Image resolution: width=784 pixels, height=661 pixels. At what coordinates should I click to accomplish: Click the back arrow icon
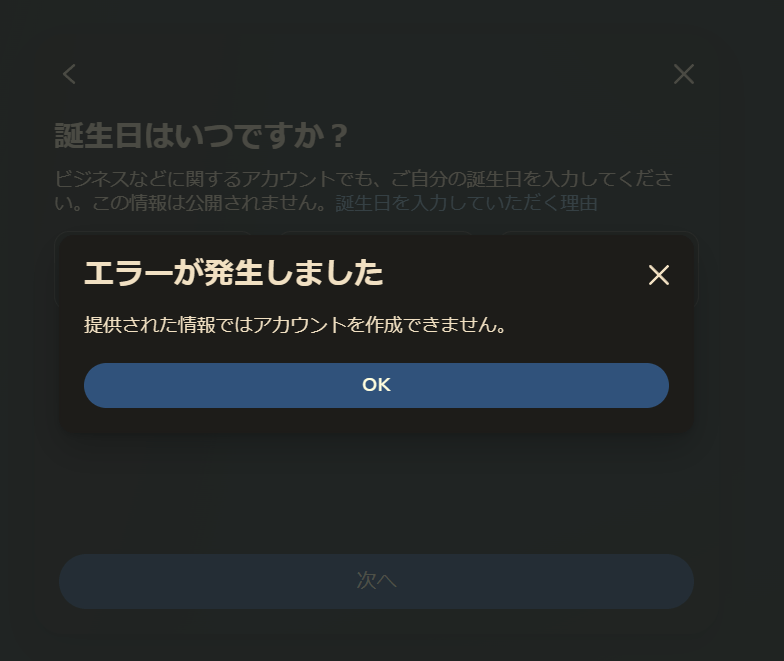[x=70, y=74]
